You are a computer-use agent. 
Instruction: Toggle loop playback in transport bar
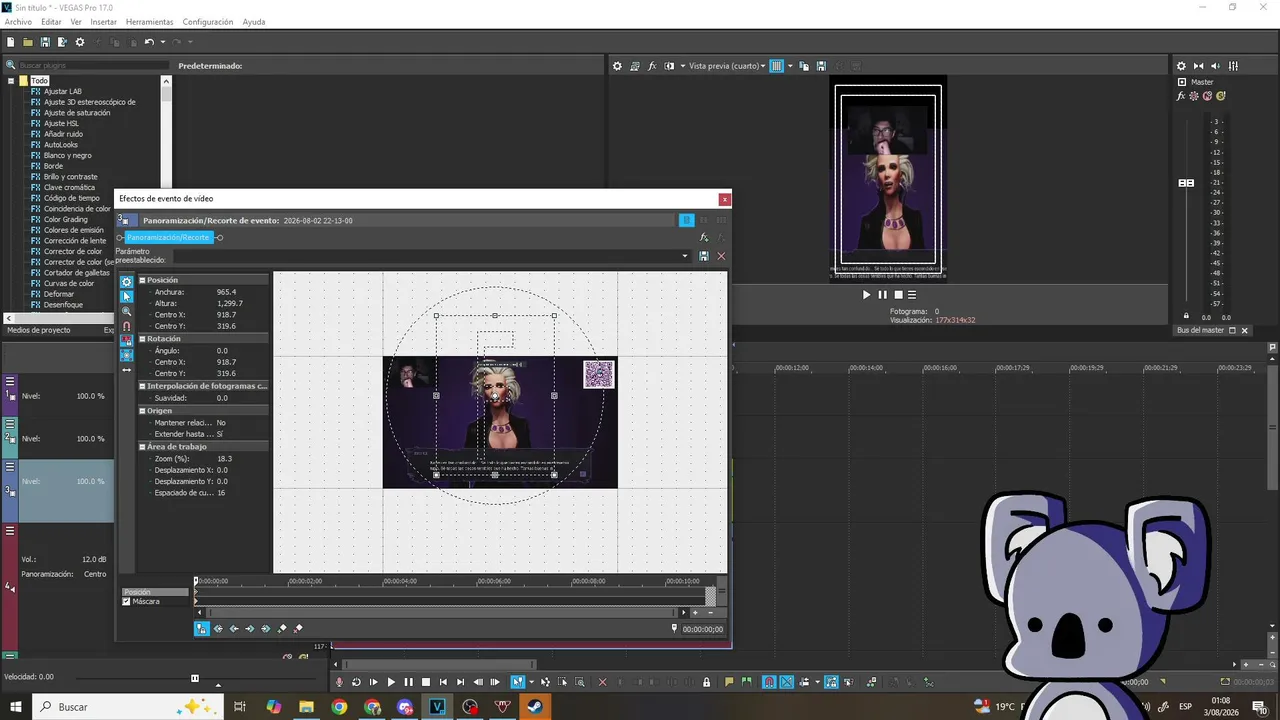[x=356, y=682]
